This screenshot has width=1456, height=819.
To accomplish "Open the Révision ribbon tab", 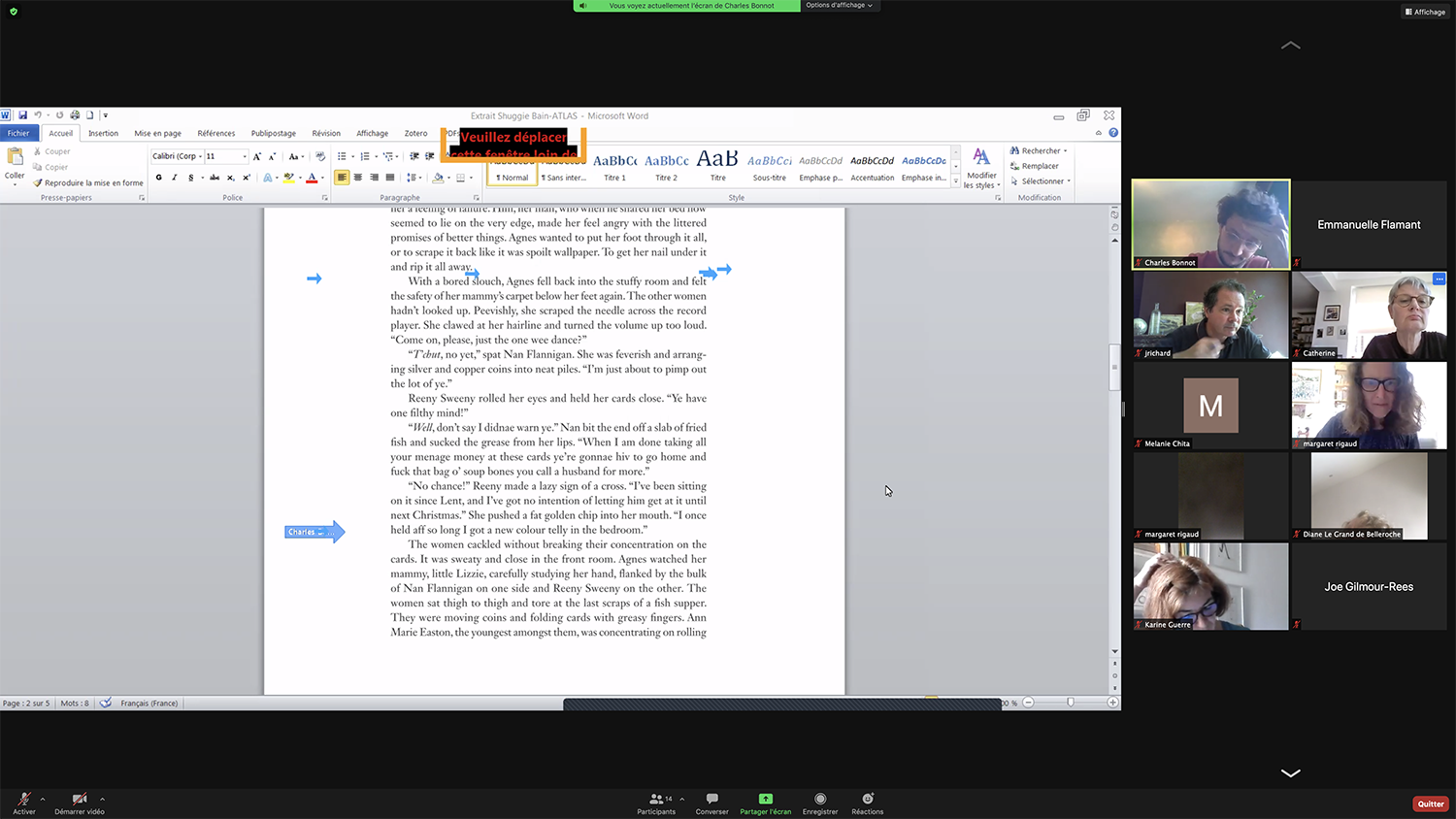I will click(326, 134).
